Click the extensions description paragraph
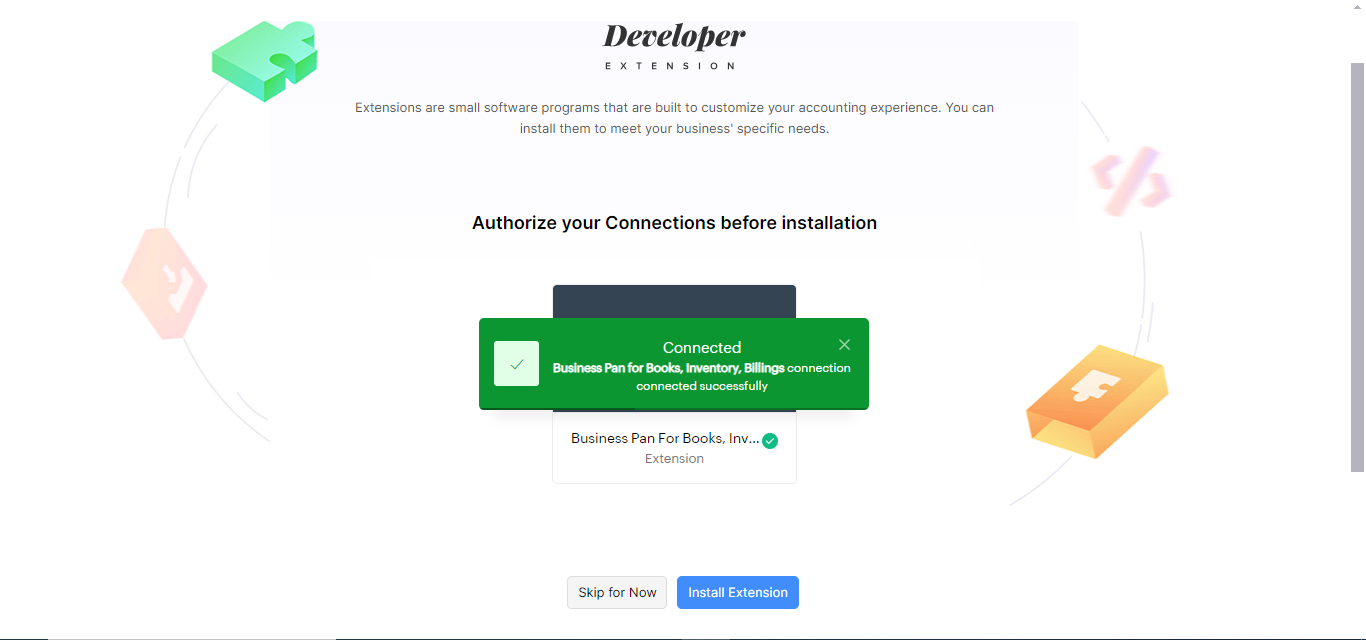The width and height of the screenshot is (1366, 640). pos(674,118)
